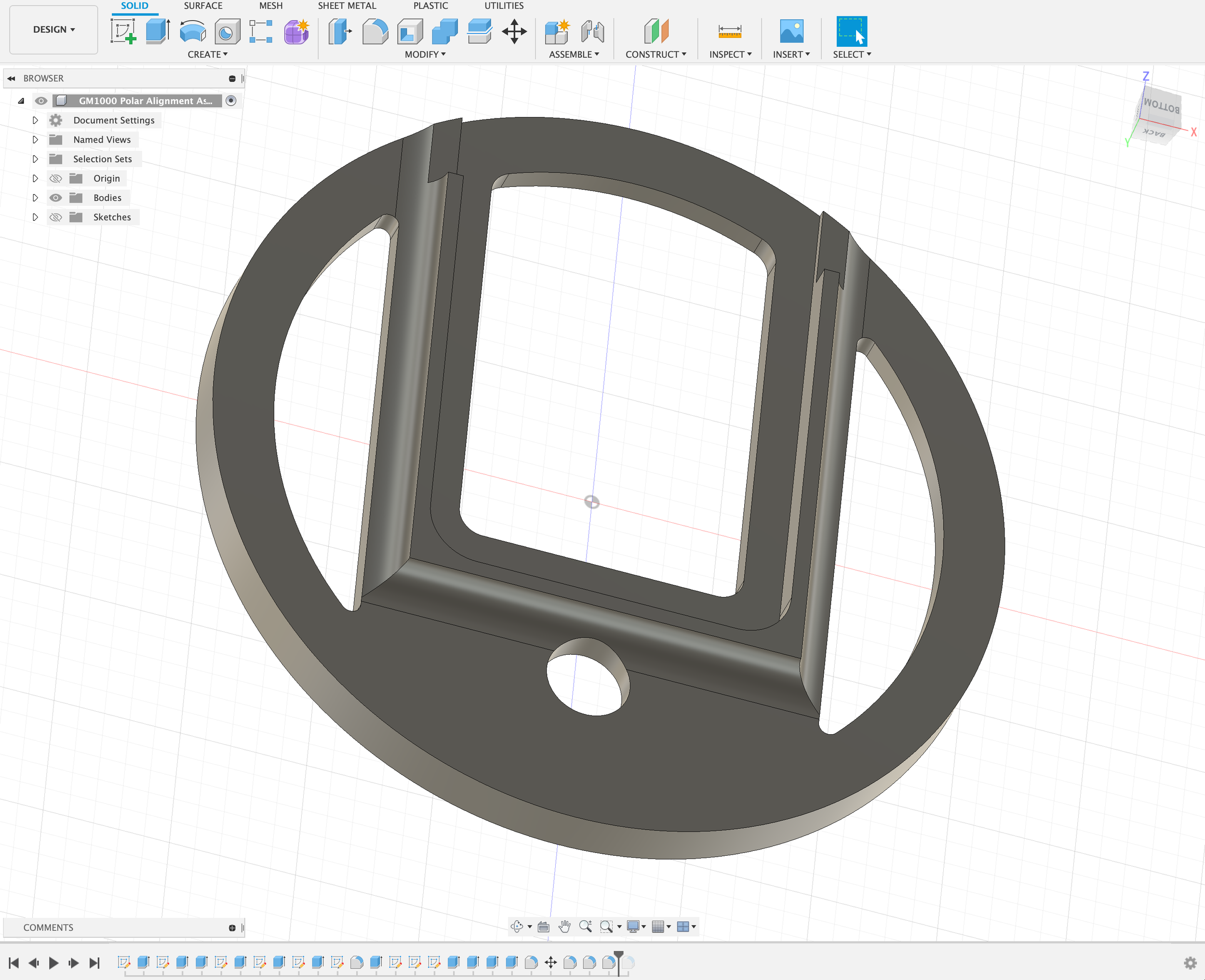Click the Look At icon
Screen dimensions: 1205x980
[x=543, y=927]
